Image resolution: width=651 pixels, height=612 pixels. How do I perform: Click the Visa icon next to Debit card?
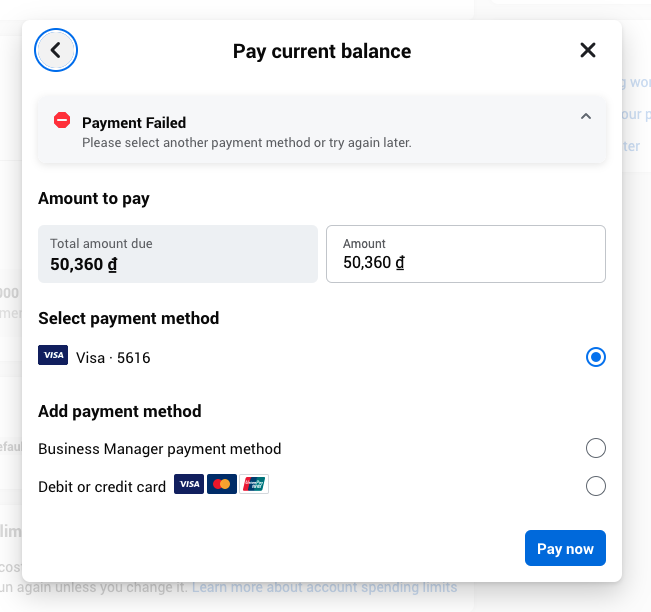[189, 485]
